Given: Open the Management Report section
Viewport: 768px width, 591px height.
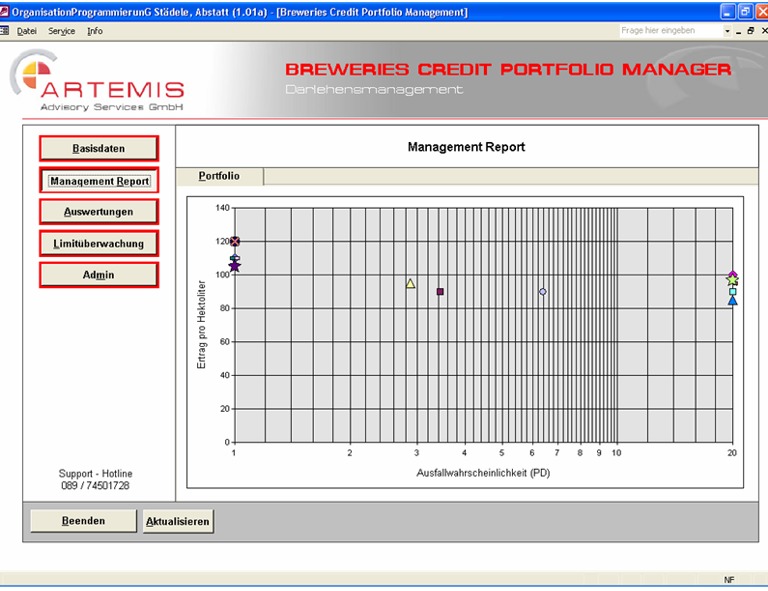Looking at the screenshot, I should pyautogui.click(x=99, y=181).
